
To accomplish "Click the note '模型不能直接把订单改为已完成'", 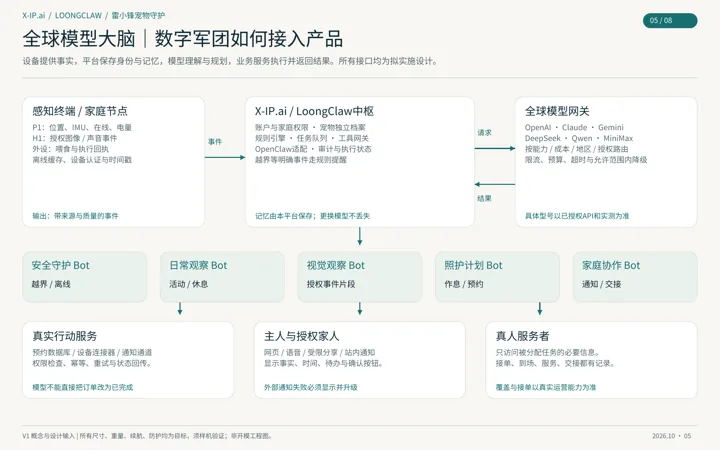I will 83,388.
